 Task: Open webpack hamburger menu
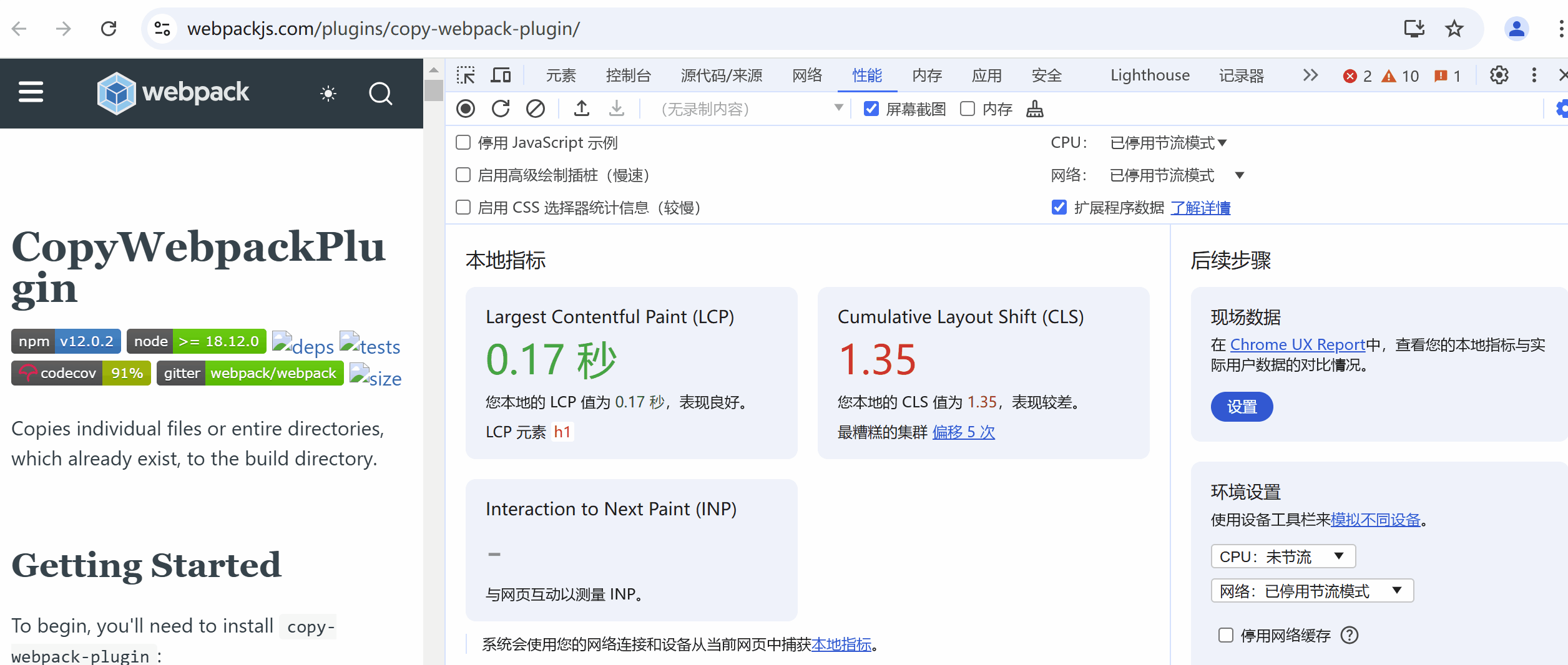(x=31, y=92)
